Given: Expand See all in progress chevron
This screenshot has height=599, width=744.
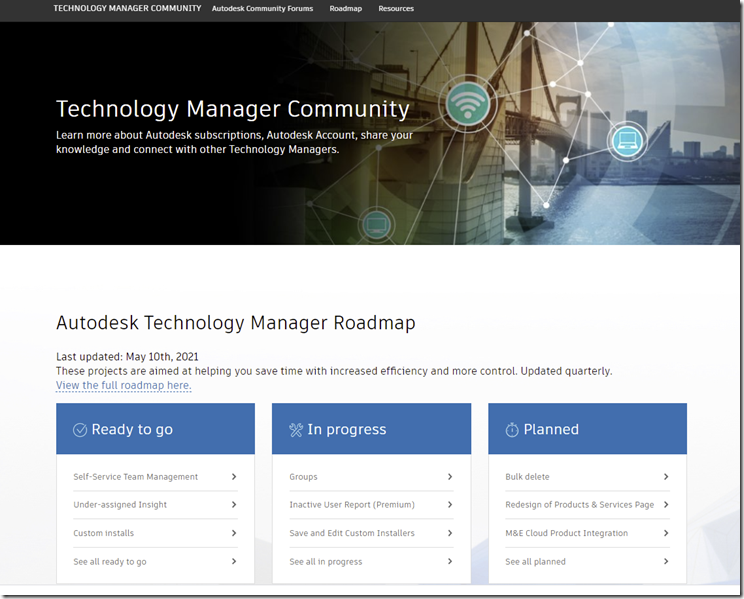Looking at the screenshot, I should tap(450, 561).
